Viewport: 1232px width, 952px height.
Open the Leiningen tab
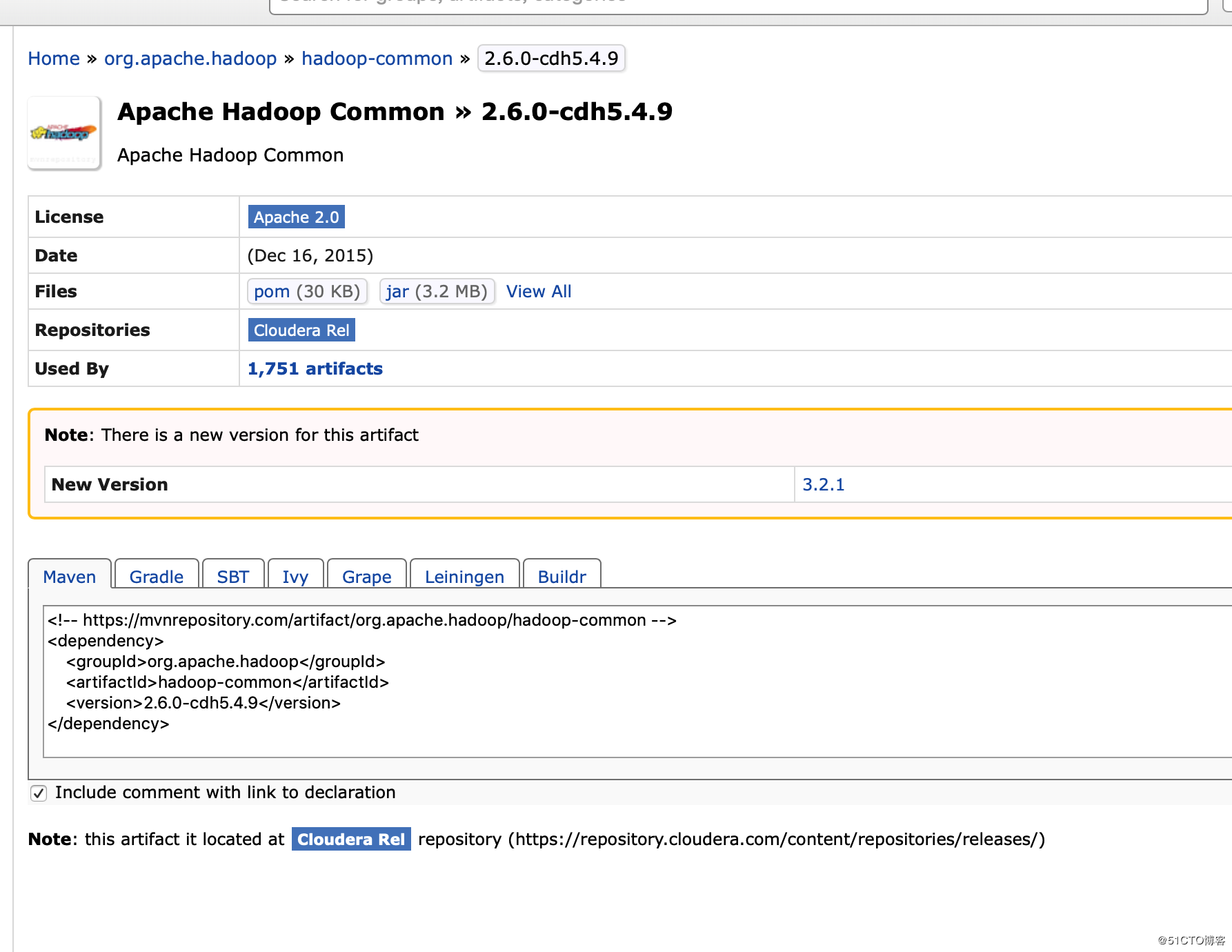coord(464,576)
